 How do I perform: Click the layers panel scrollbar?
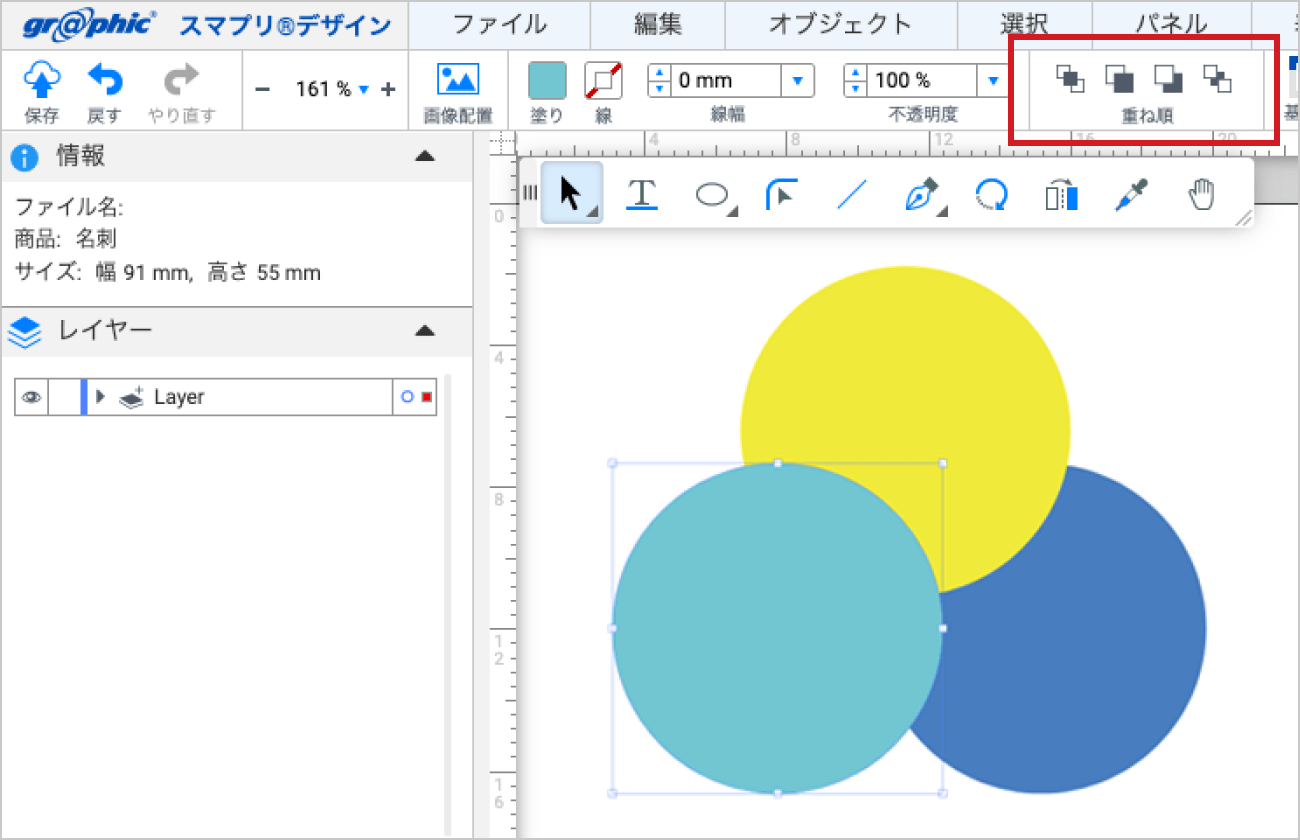tap(447, 605)
